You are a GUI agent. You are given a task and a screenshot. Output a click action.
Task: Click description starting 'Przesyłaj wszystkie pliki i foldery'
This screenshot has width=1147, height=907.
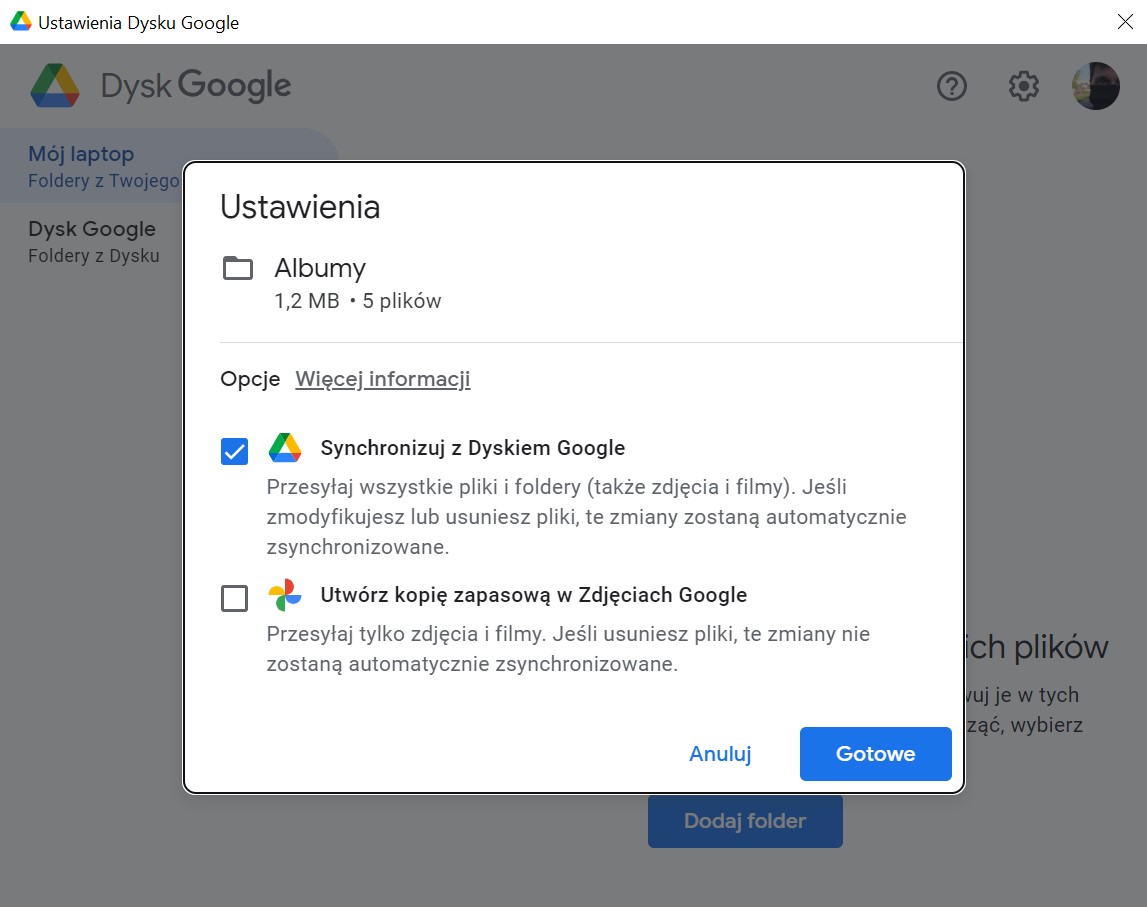tap(586, 516)
